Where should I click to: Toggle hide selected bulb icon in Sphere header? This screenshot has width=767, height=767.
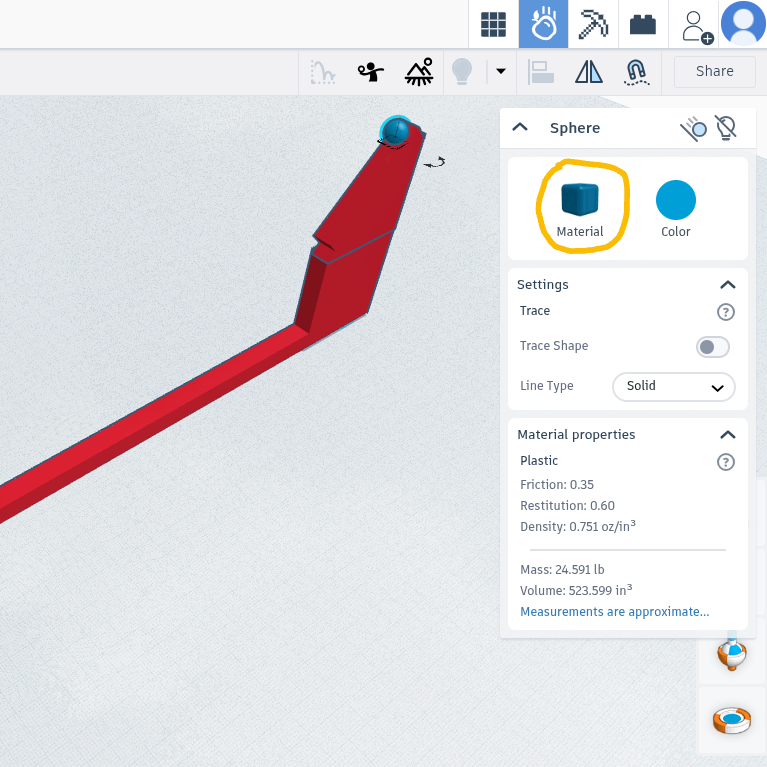726,128
